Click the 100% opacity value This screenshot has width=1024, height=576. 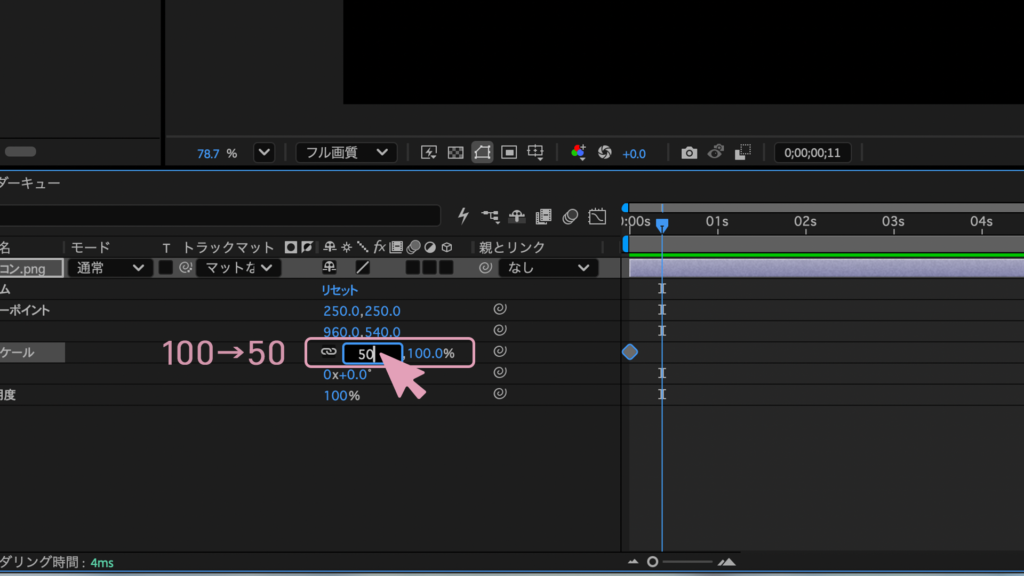click(x=342, y=395)
